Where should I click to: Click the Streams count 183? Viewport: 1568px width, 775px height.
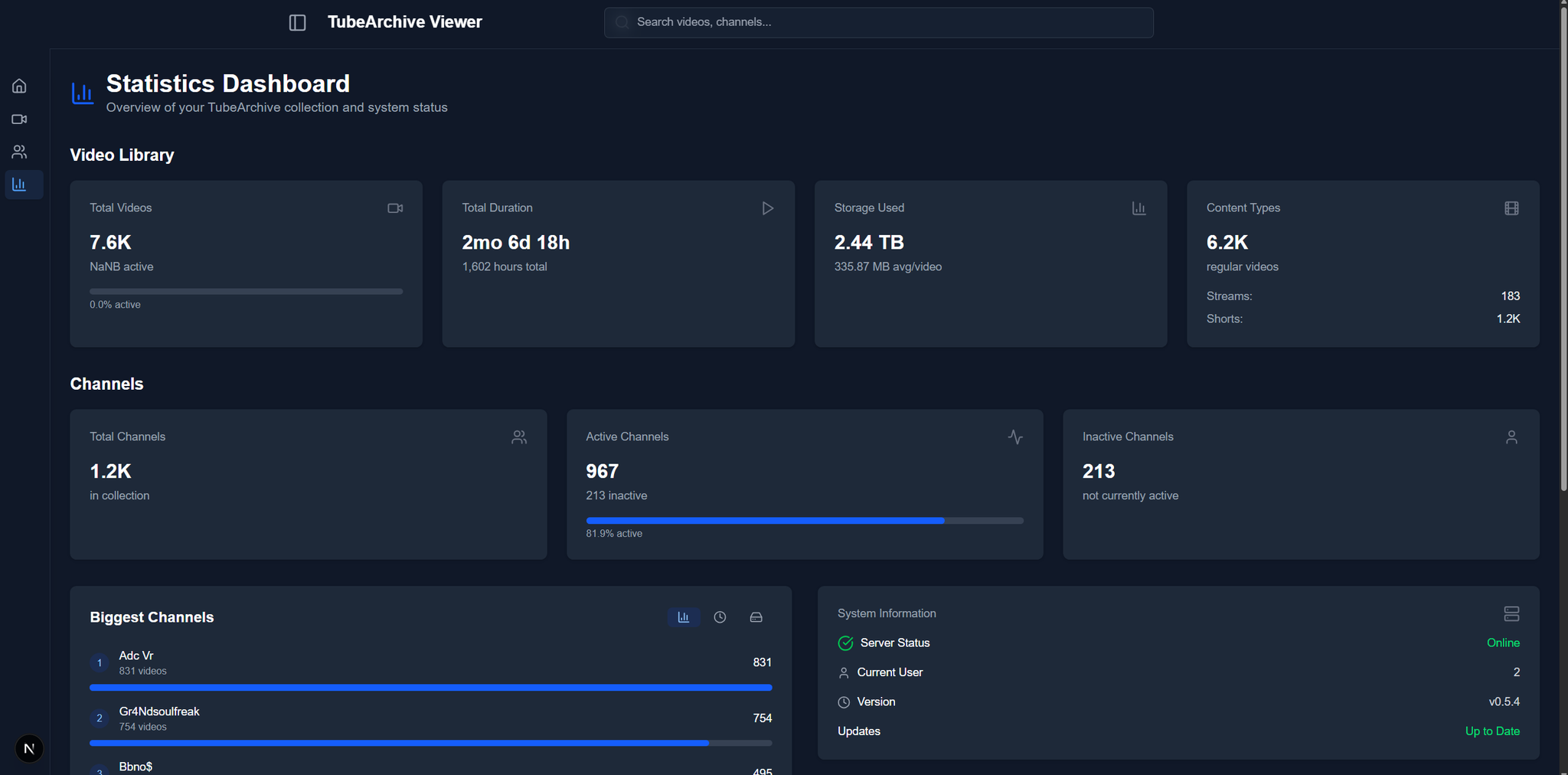click(x=1511, y=296)
